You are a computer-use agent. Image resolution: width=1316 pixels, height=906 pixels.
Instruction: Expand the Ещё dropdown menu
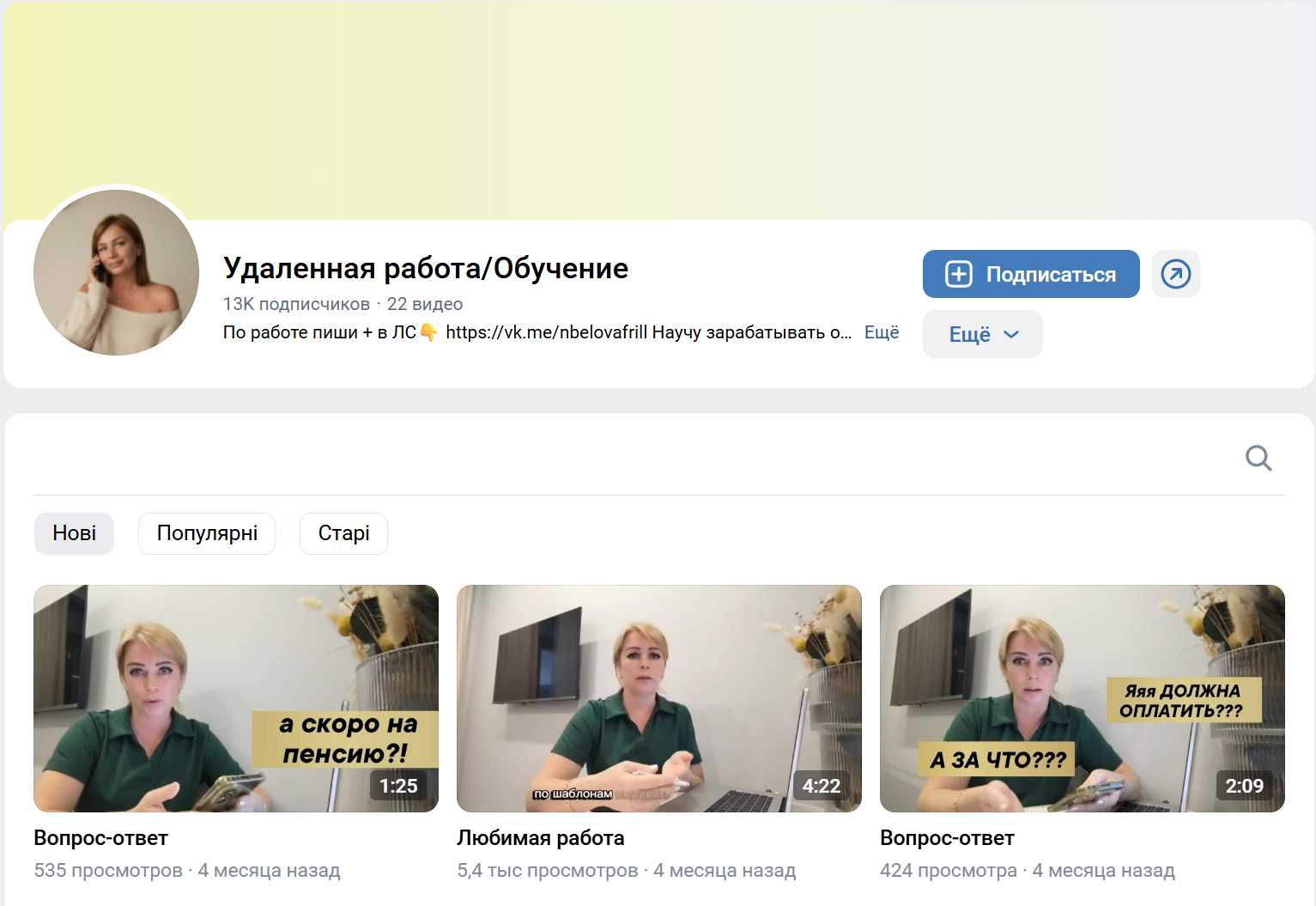[x=983, y=334]
